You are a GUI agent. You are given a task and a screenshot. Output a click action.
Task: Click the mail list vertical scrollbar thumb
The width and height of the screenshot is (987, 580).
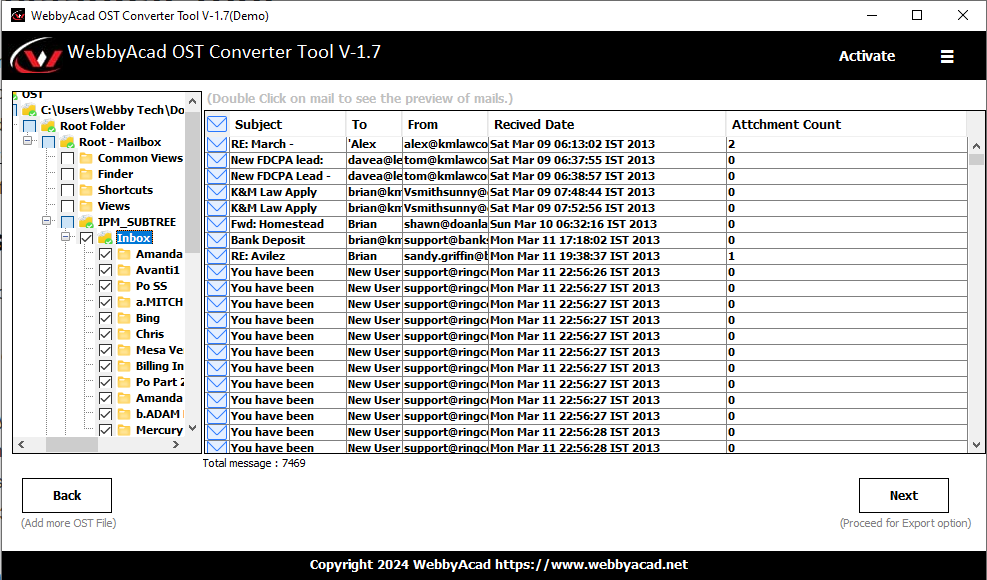coord(976,159)
